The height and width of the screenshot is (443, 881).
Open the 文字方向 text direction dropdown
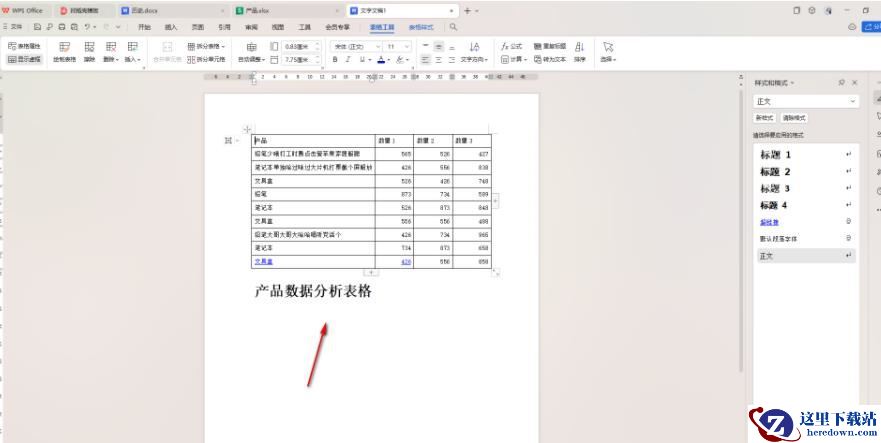[475, 60]
